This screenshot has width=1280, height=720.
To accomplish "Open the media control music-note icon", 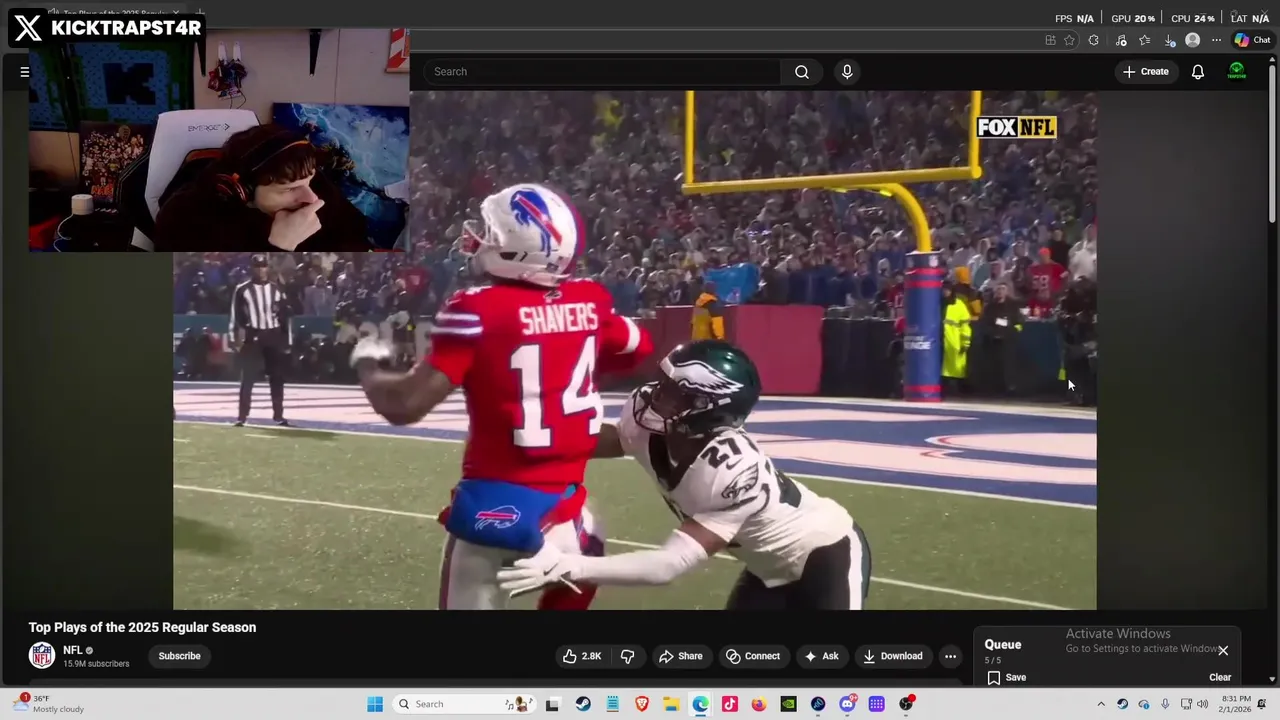I will 1120,40.
